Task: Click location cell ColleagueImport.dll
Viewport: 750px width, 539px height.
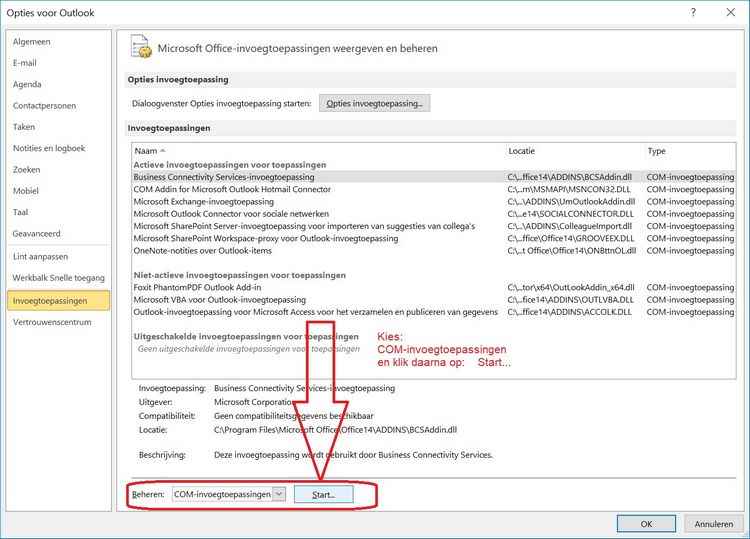Action: click(x=570, y=226)
